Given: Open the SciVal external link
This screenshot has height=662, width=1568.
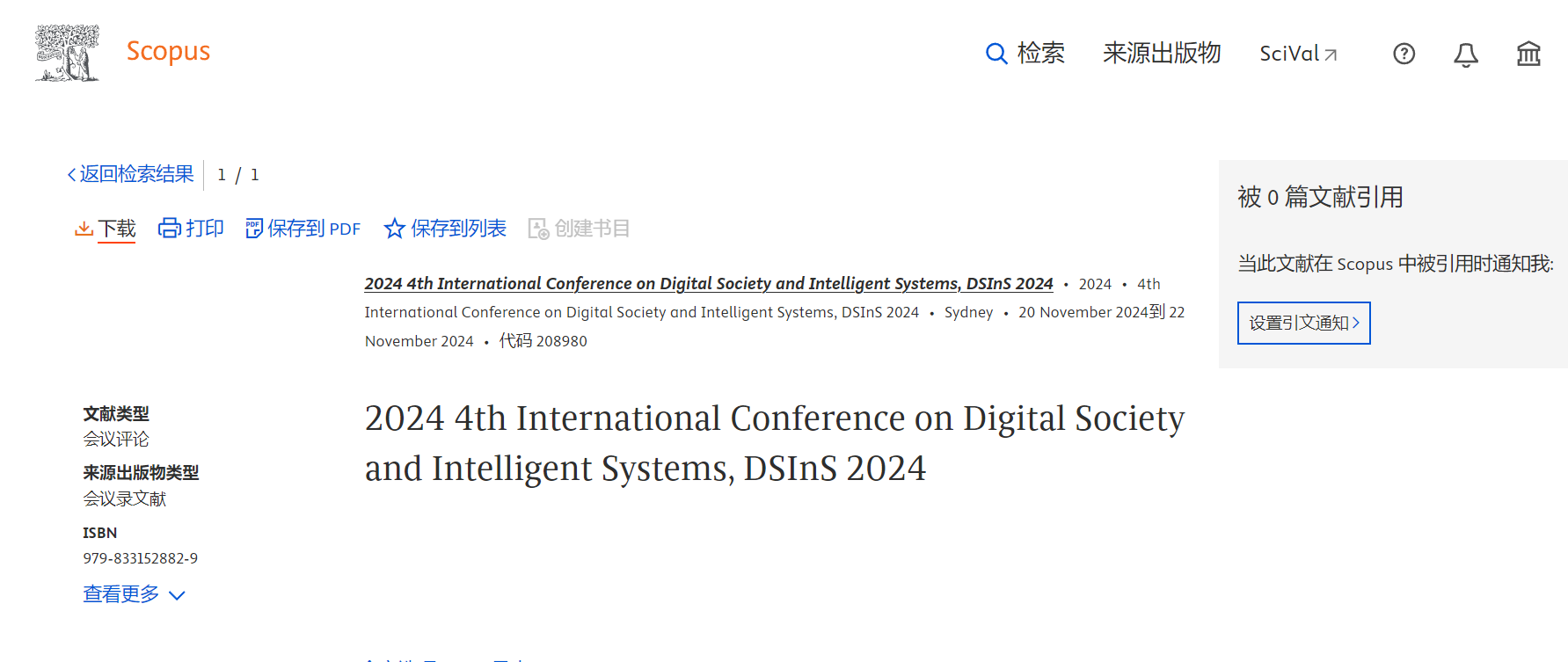Looking at the screenshot, I should coord(1297,54).
